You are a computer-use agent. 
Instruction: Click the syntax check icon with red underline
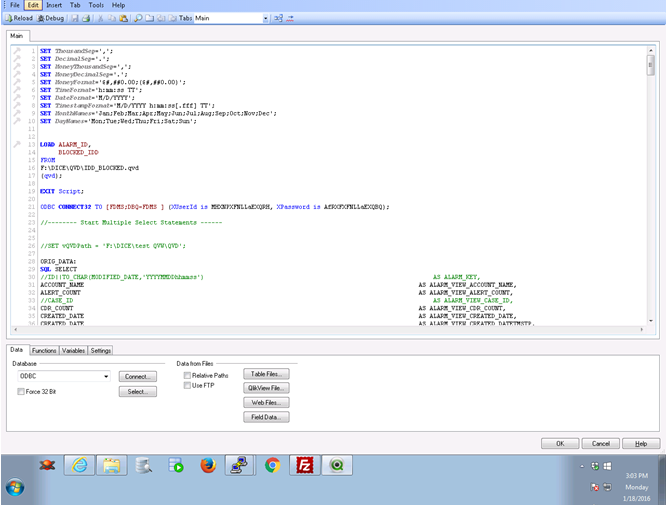tap(290, 18)
